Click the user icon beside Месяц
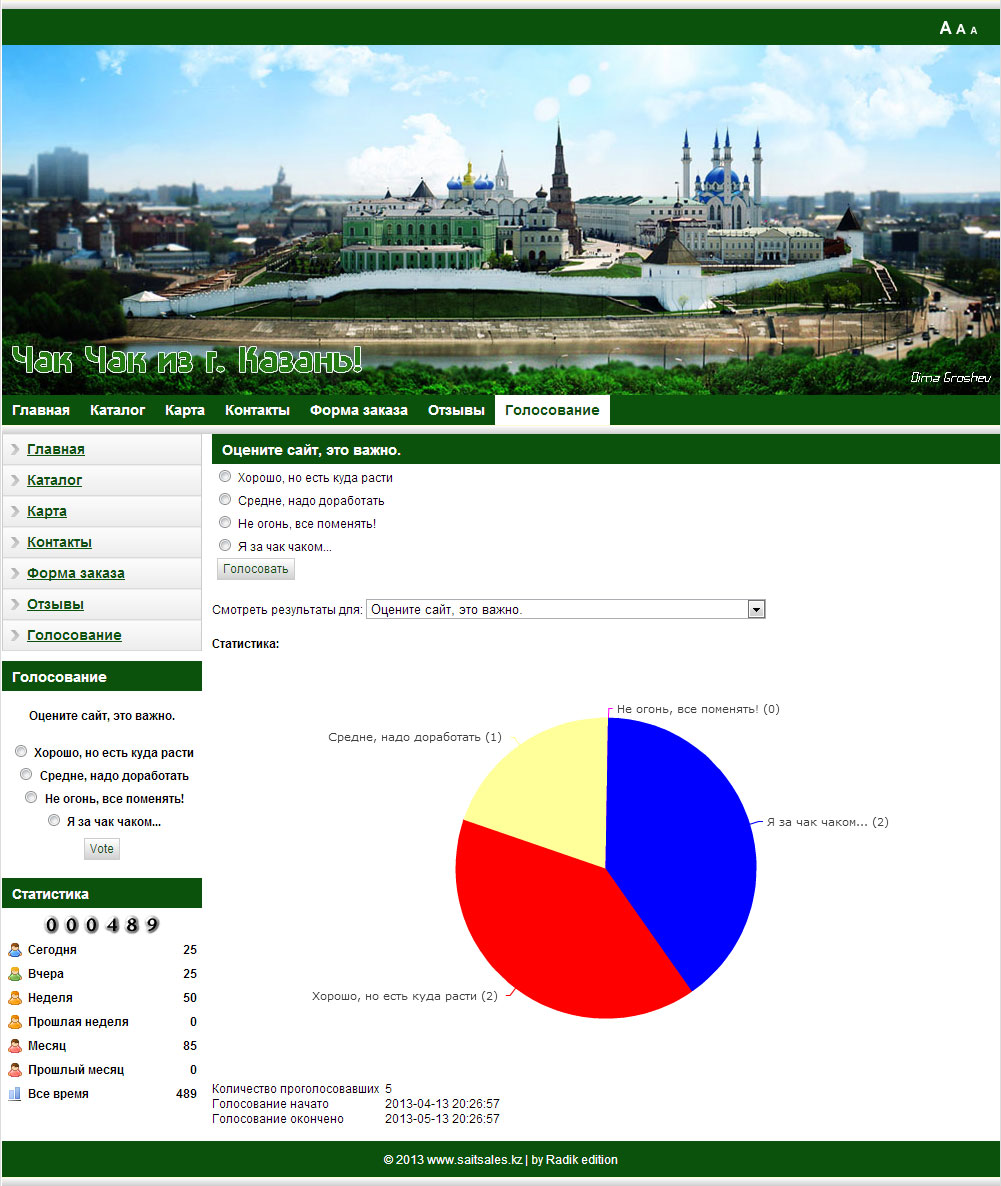This screenshot has height=1186, width=1001. pos(15,1046)
